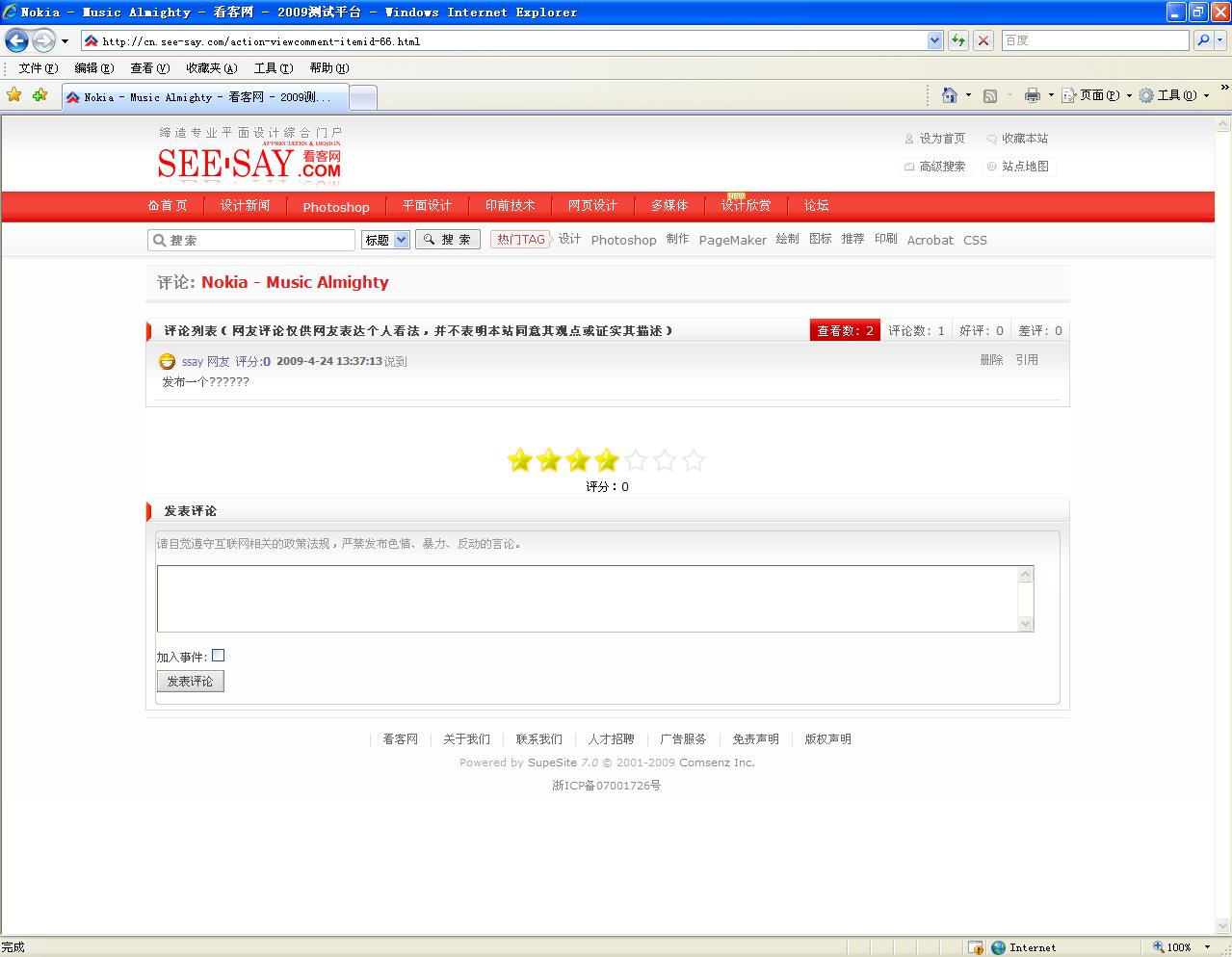
Task: Click the 热门TAG label
Action: pyautogui.click(x=520, y=240)
